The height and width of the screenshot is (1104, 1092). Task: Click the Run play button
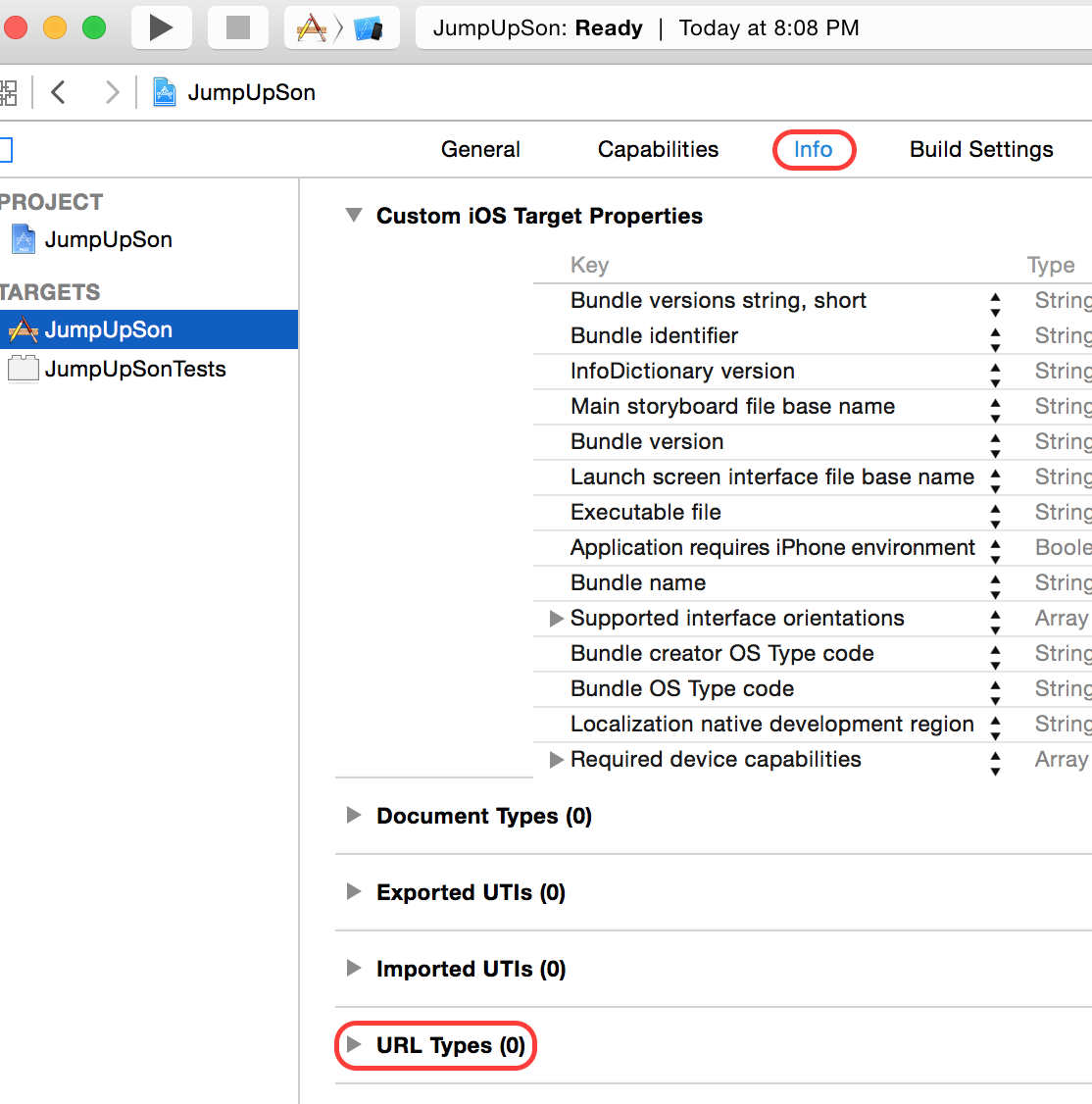[x=161, y=28]
